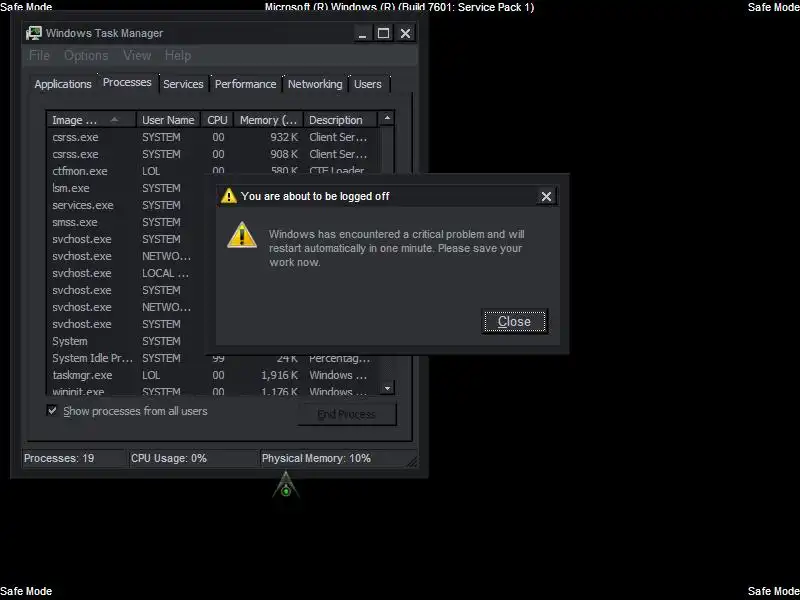Select the services.exe process
Image resolution: width=800 pixels, height=600 pixels.
127,205
